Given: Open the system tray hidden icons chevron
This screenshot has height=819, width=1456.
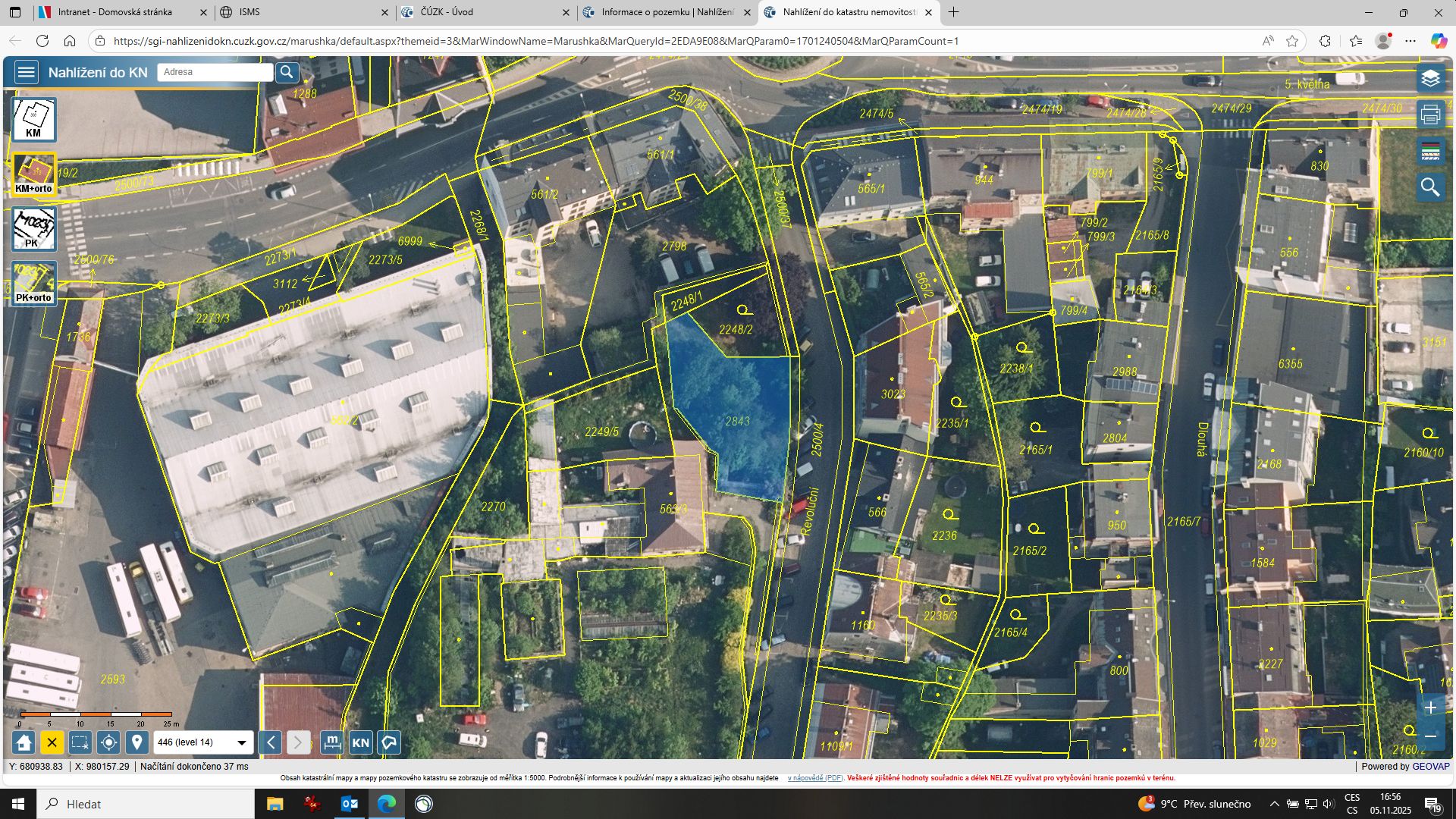Looking at the screenshot, I should [1274, 804].
